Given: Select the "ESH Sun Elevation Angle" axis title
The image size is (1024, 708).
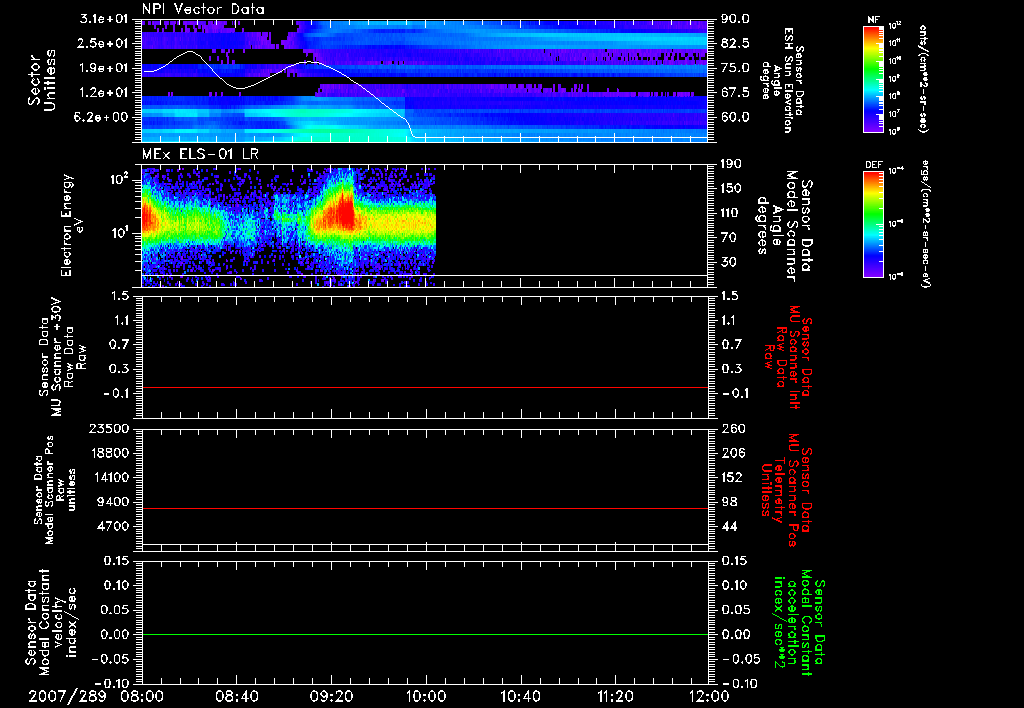Looking at the screenshot, I should tap(782, 80).
